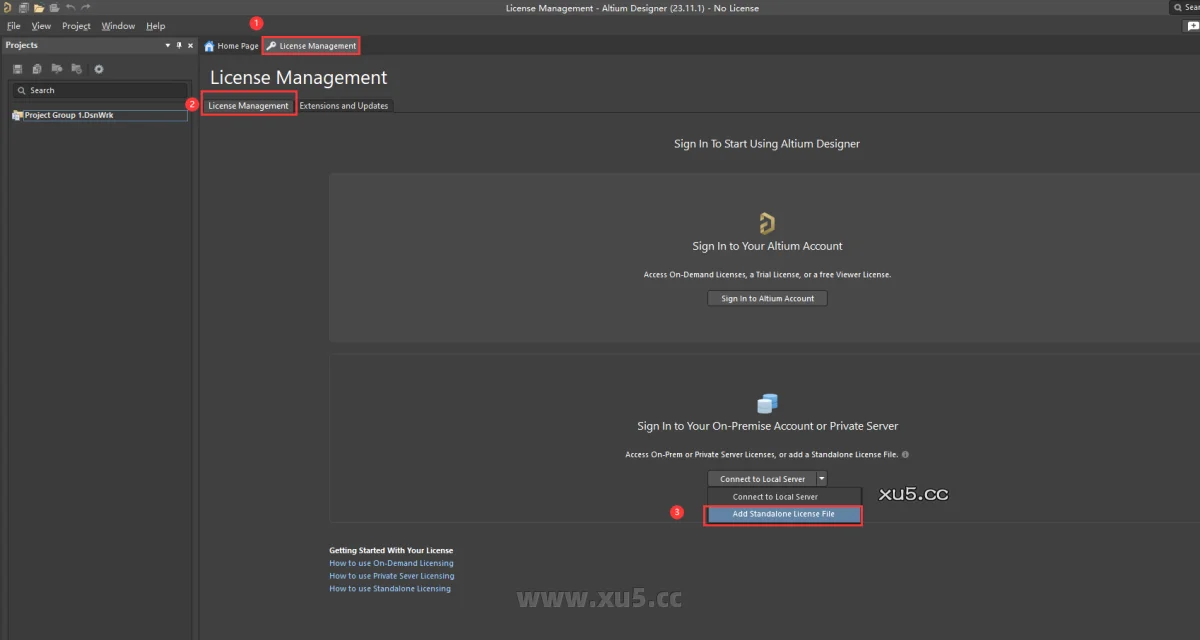Click the Save All icon in title bar
The image size is (1200, 640).
[x=22, y=8]
